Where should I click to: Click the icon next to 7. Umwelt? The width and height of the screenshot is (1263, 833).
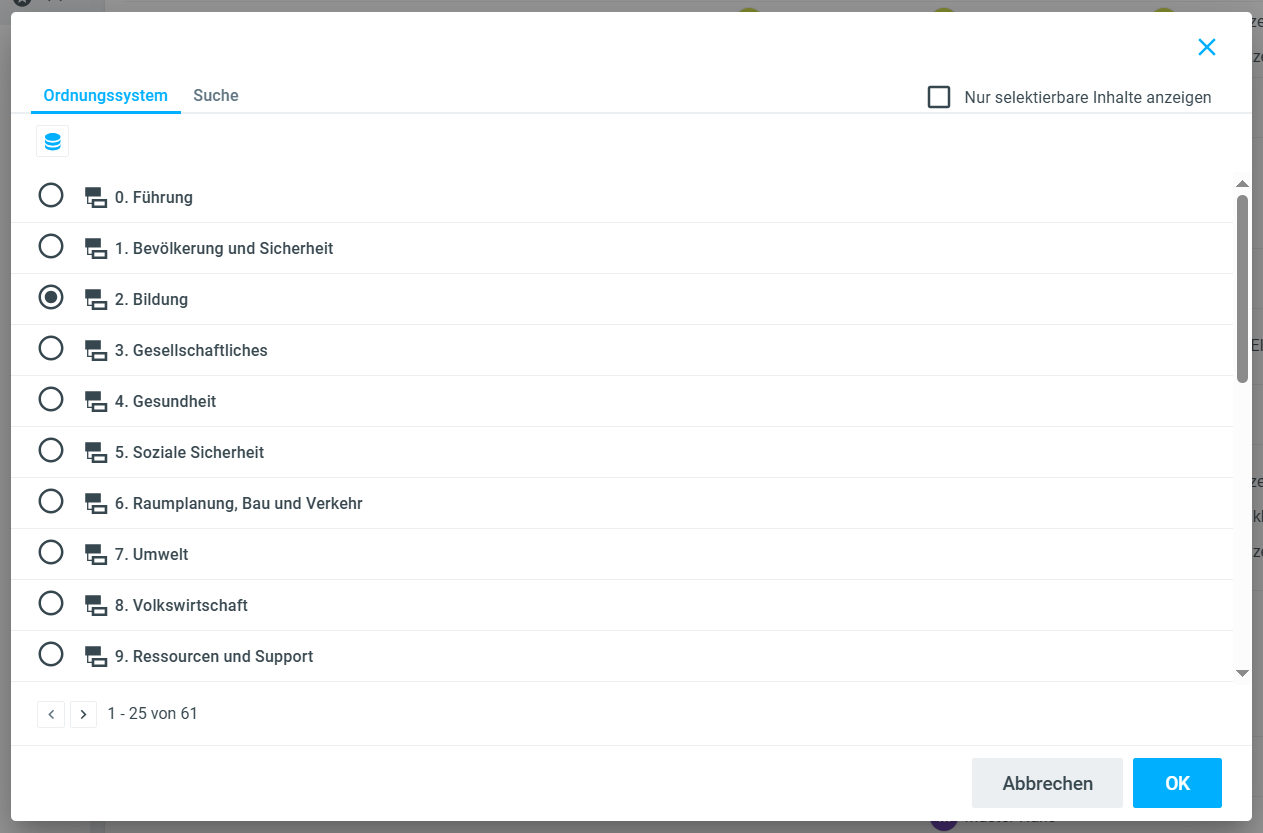[x=96, y=554]
